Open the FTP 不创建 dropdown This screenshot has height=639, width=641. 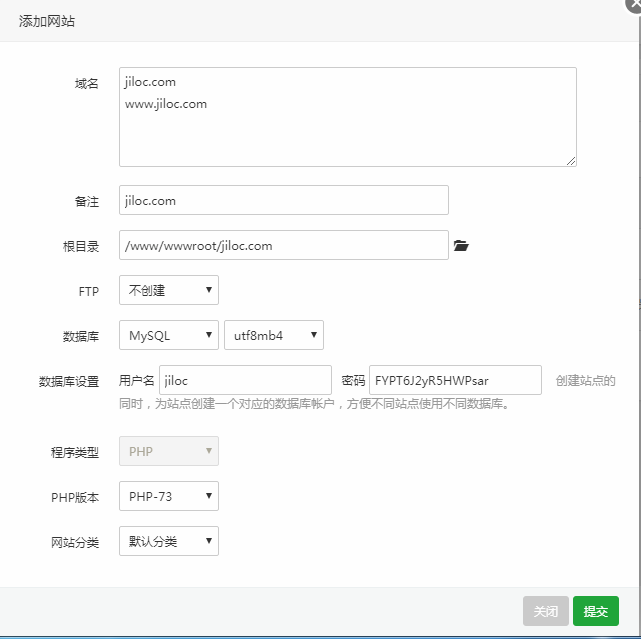(x=169, y=290)
